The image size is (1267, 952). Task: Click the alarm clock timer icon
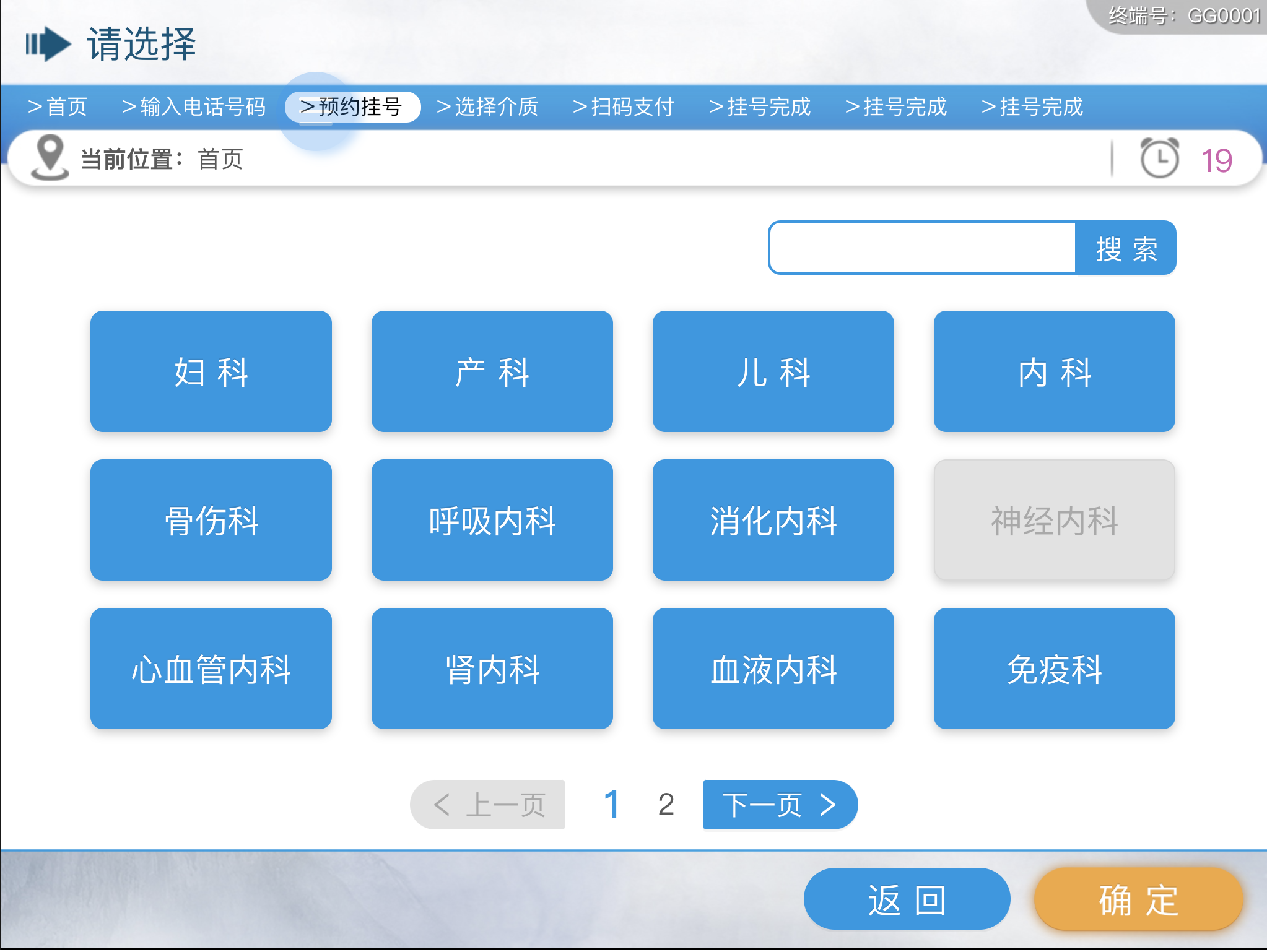pos(1159,158)
